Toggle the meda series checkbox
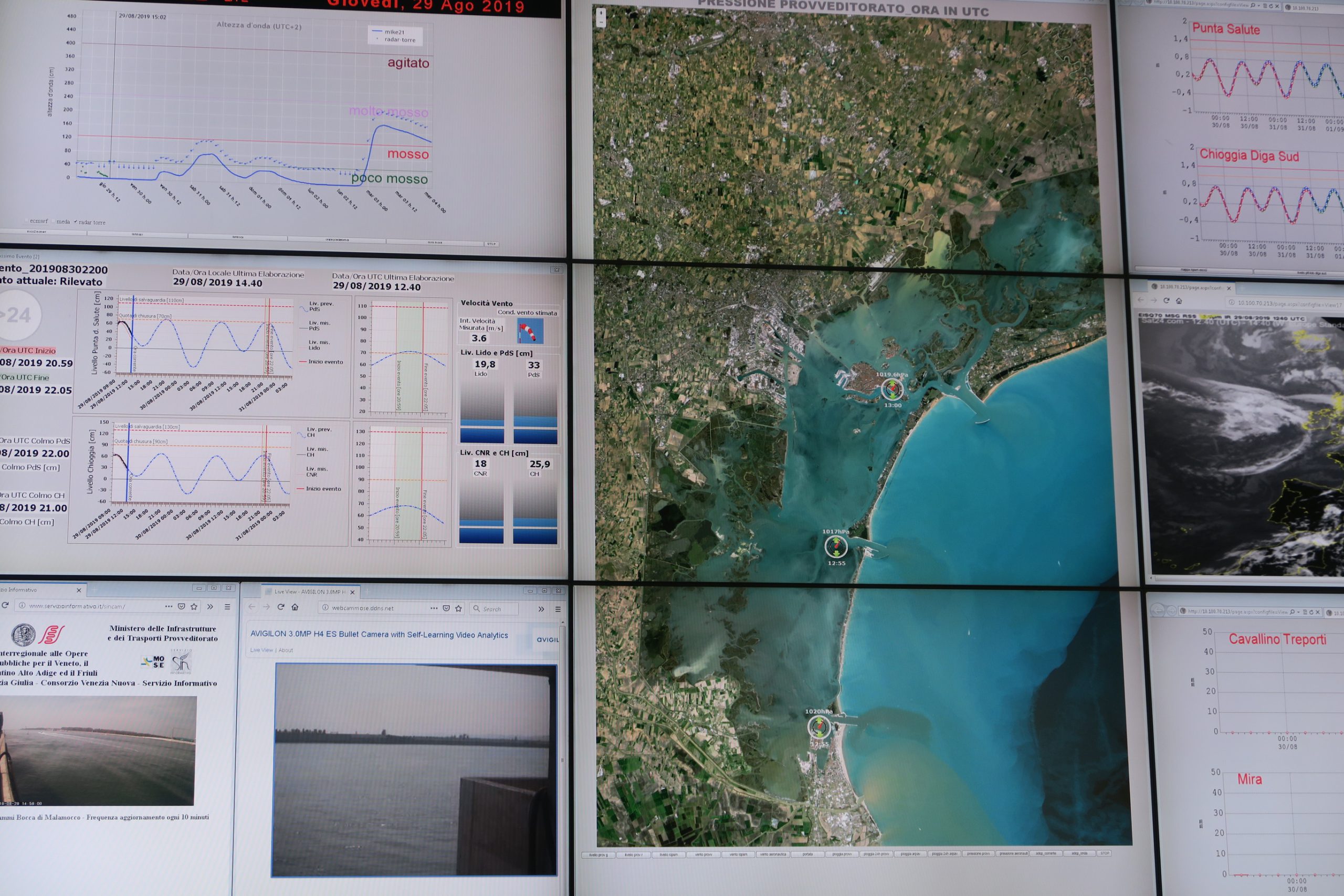1344x896 pixels. [54, 222]
